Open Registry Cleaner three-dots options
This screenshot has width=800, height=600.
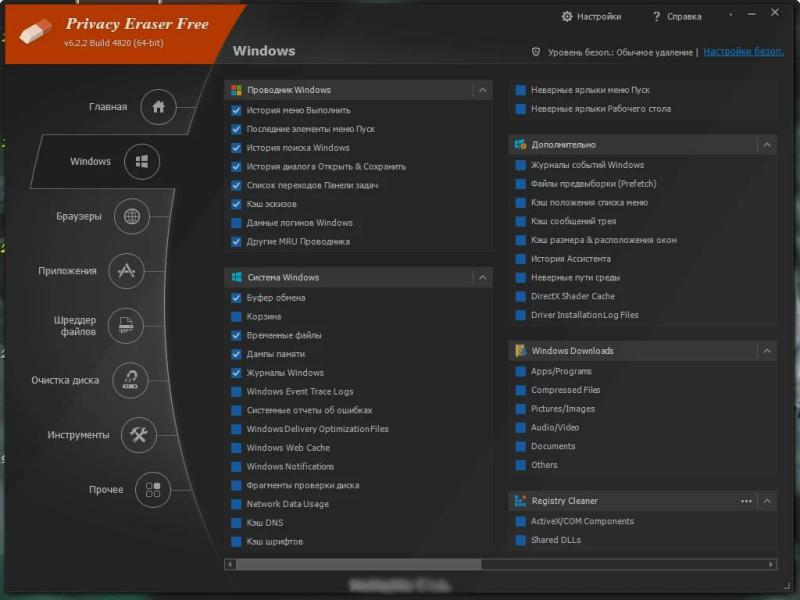point(746,501)
